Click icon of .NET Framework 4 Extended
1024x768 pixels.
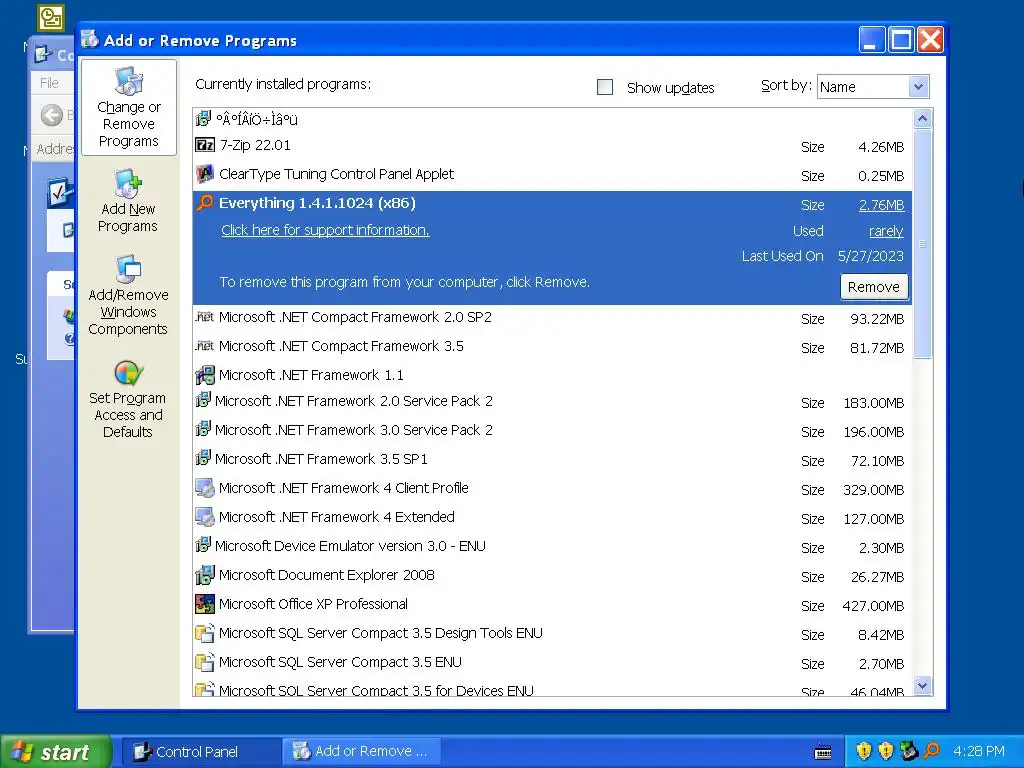[205, 517]
